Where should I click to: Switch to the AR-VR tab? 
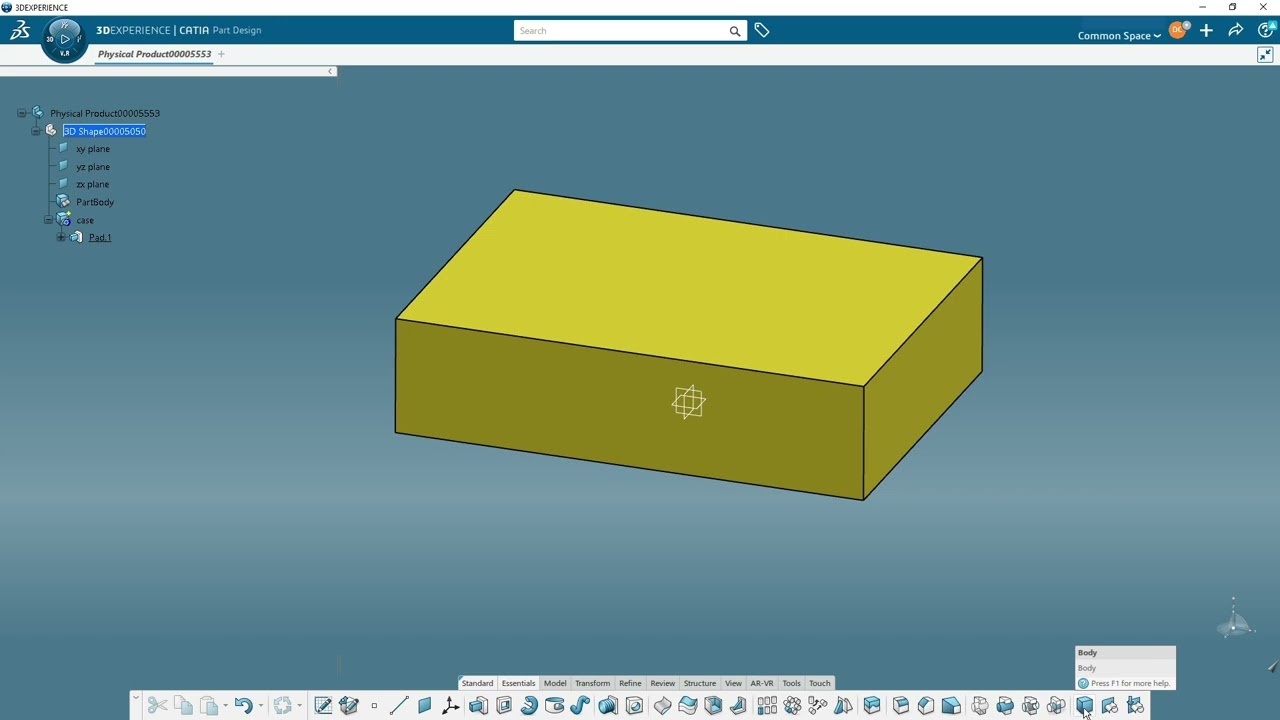[x=762, y=683]
